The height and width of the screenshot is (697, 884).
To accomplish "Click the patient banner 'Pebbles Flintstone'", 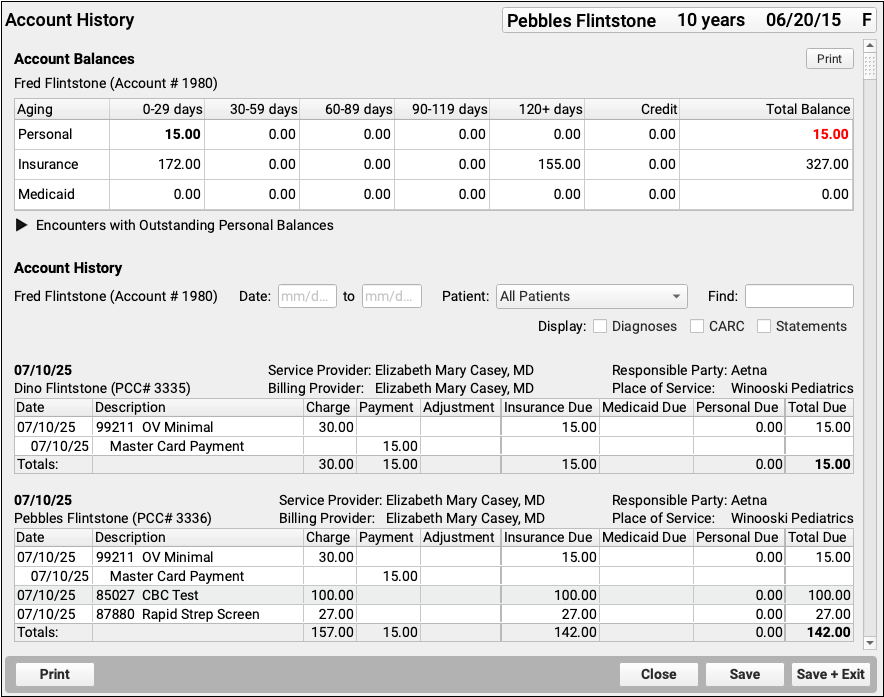I will (581, 21).
